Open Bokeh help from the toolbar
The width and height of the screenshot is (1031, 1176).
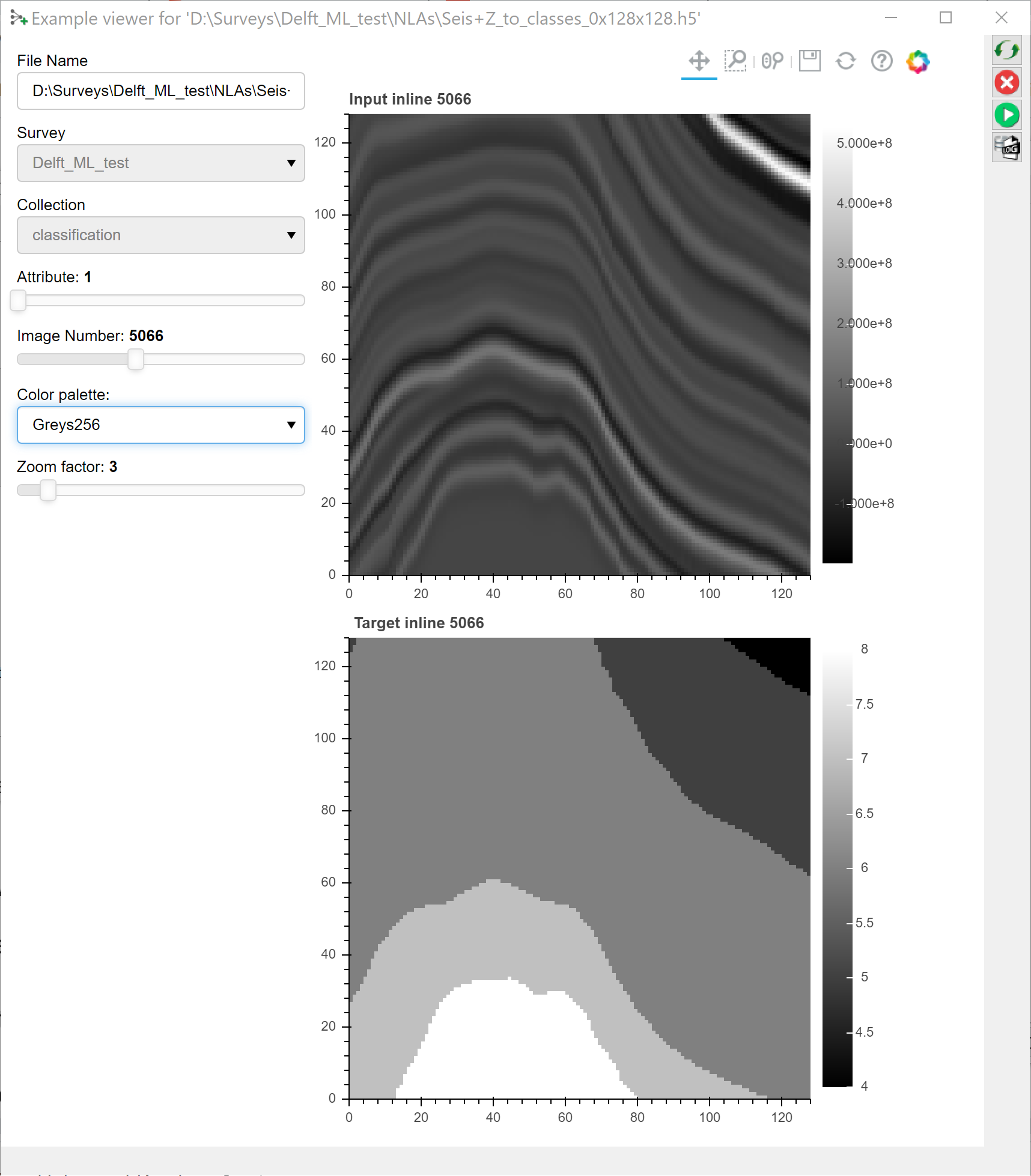881,61
